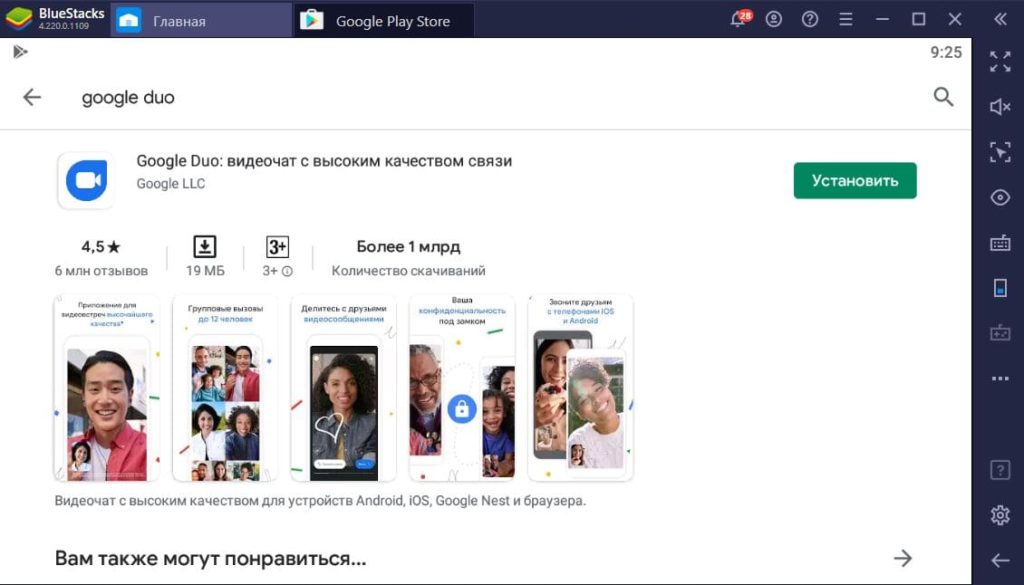The height and width of the screenshot is (585, 1024).
Task: Open keyboard controls icon in sidebar
Action: click(1000, 243)
